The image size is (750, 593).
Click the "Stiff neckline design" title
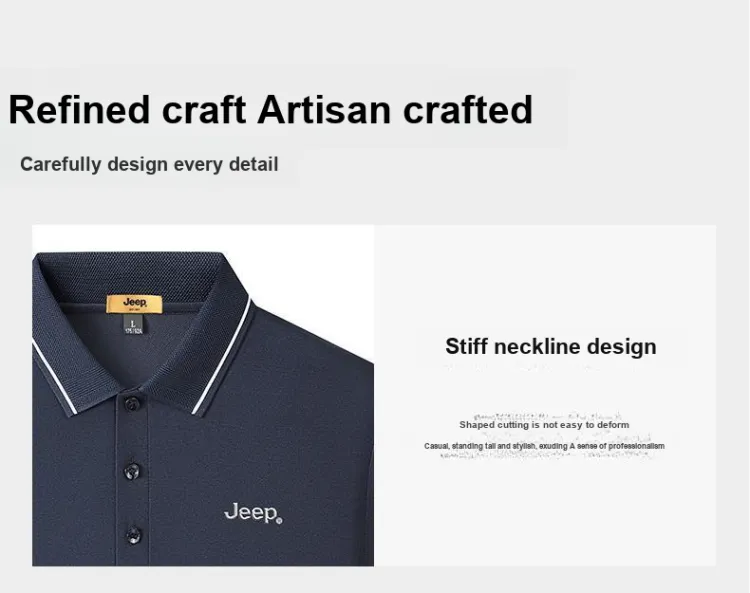coord(551,347)
